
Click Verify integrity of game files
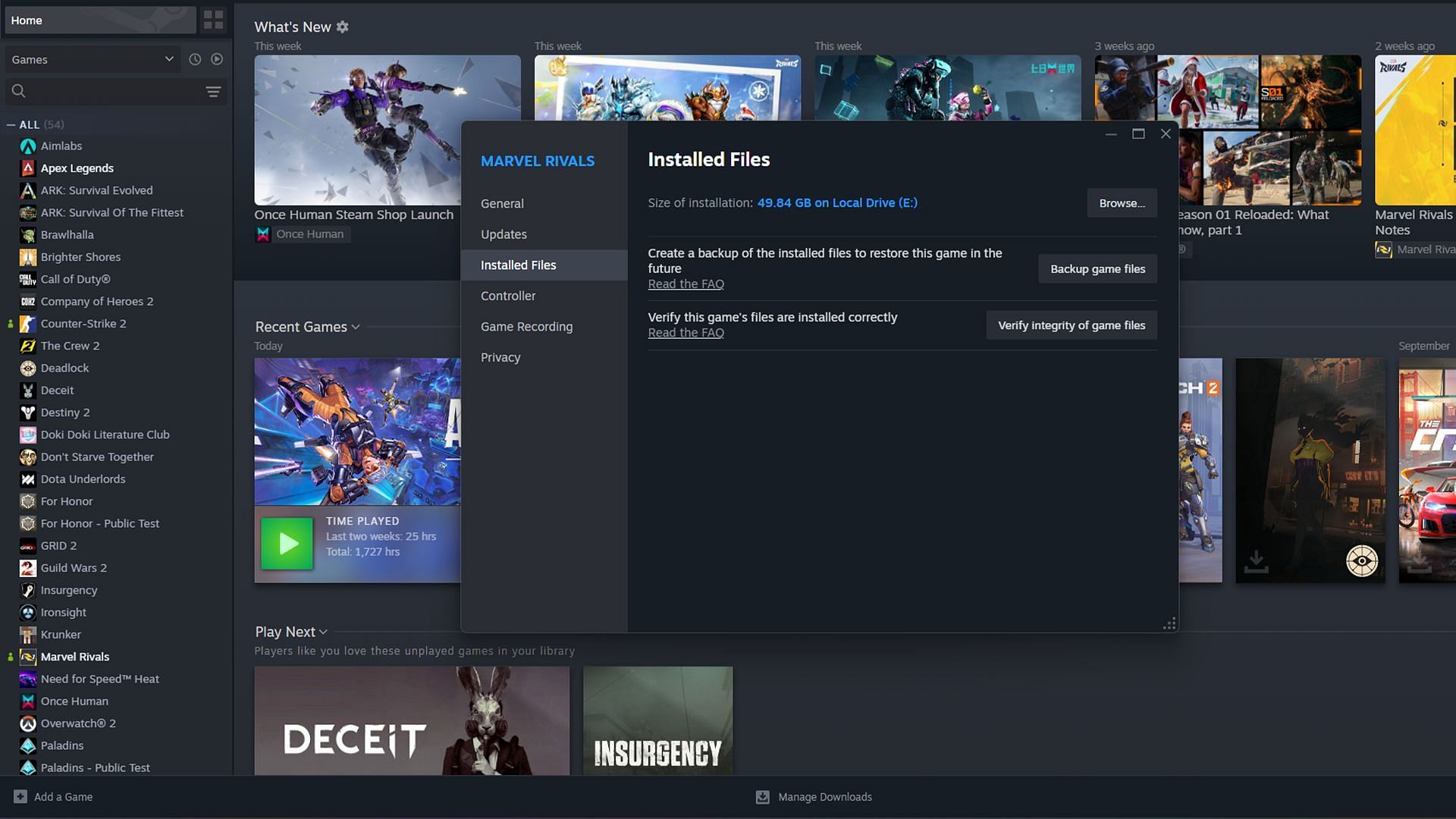[1072, 325]
